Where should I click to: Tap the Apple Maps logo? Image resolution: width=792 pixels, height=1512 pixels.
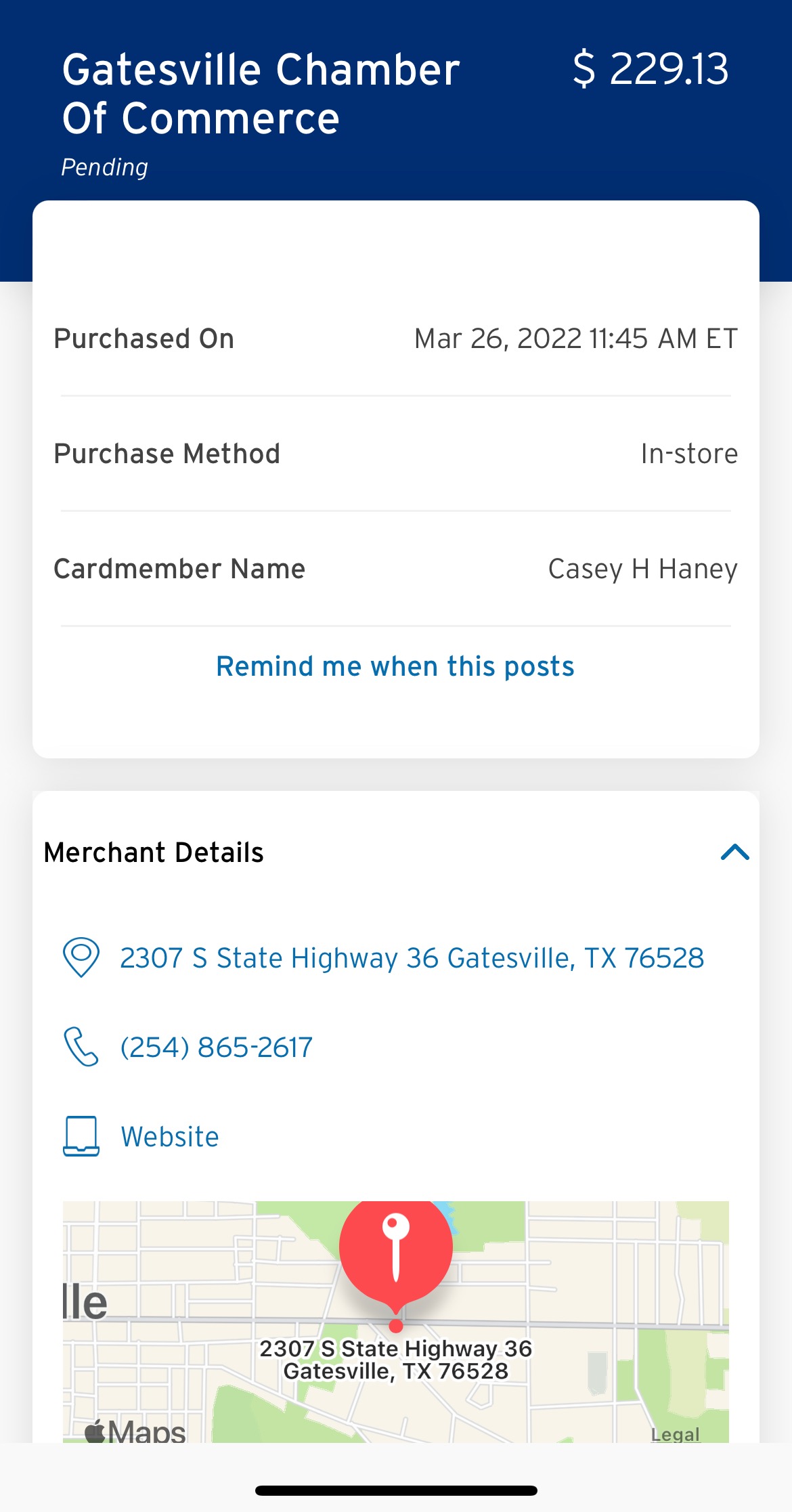click(135, 1431)
